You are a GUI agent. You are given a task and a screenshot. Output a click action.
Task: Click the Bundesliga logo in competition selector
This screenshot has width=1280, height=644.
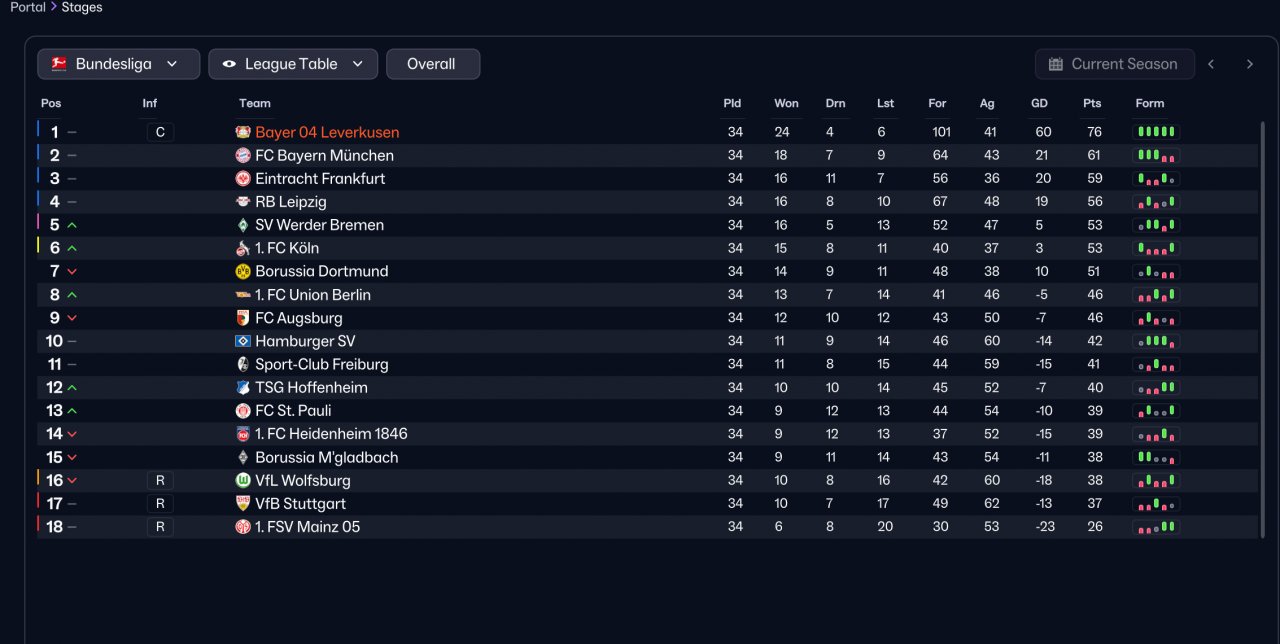click(x=59, y=64)
